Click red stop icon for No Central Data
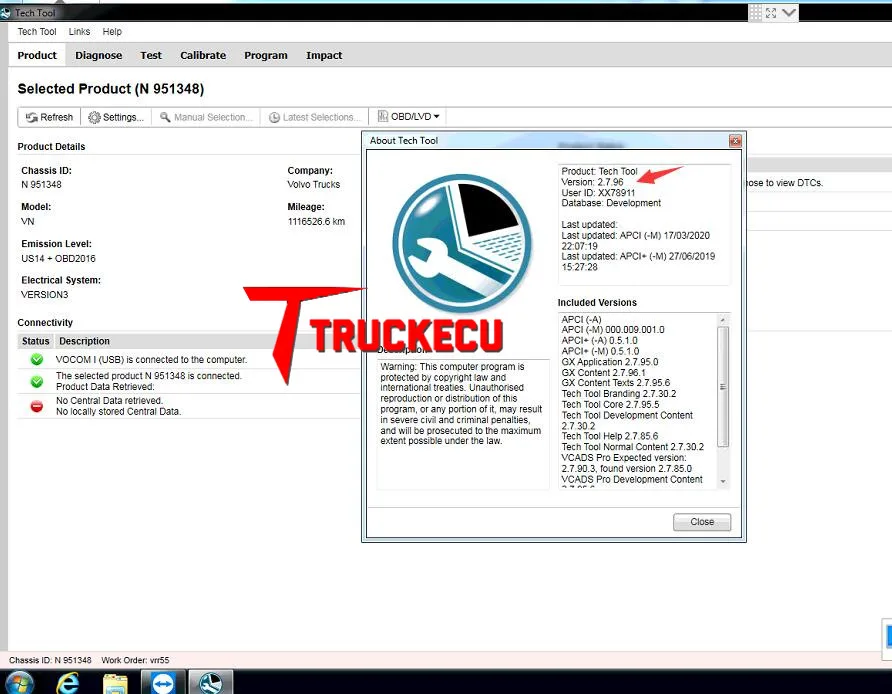 click(x=37, y=406)
